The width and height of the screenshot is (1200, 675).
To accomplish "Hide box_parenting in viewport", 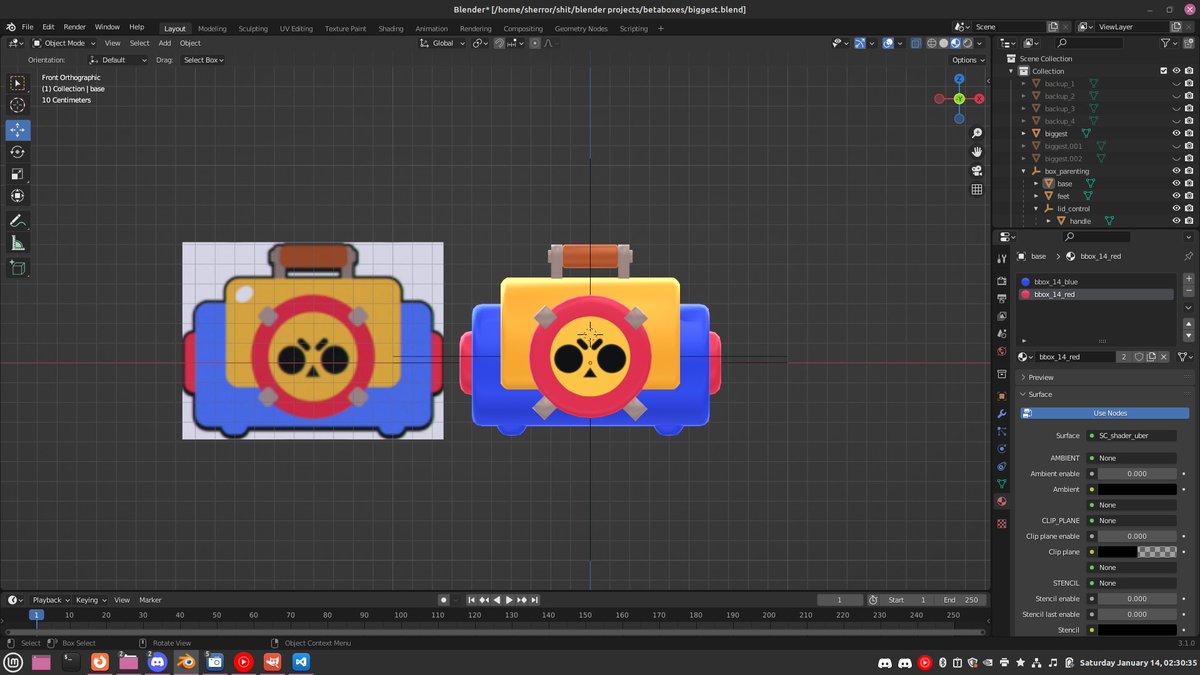I will (x=1176, y=171).
